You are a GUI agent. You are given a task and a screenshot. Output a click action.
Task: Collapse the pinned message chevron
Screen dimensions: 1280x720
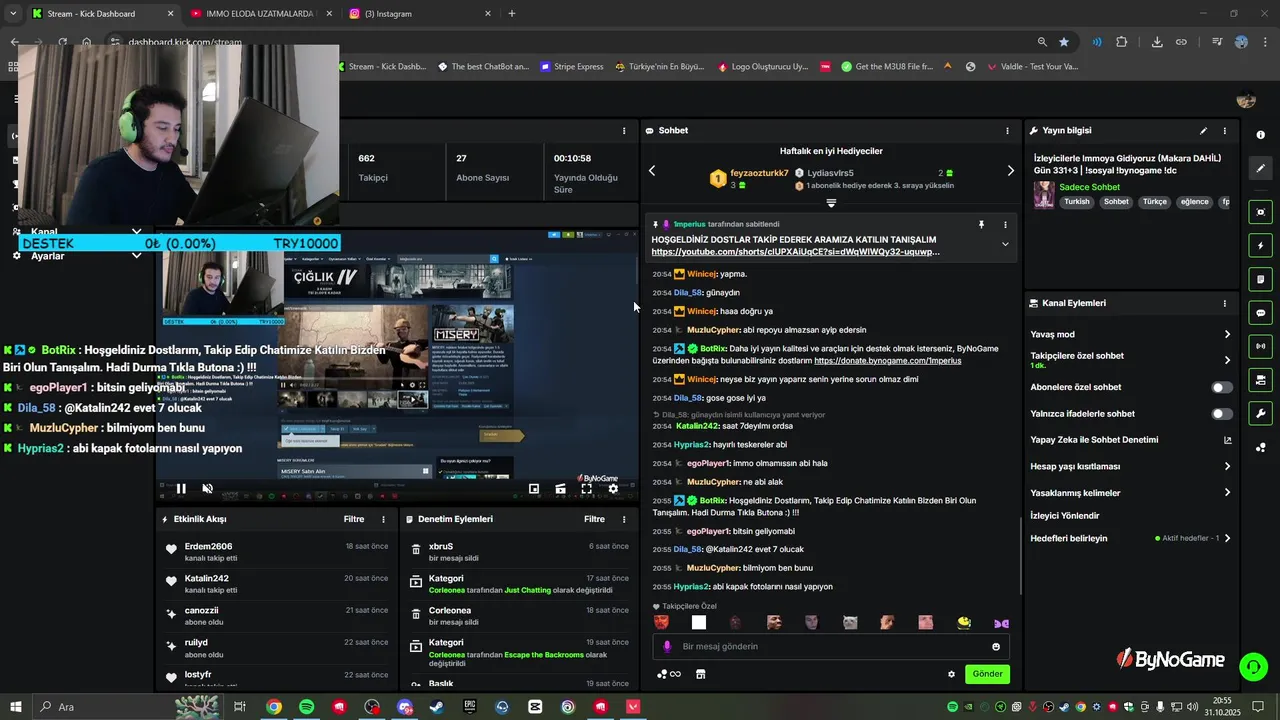tap(1005, 244)
